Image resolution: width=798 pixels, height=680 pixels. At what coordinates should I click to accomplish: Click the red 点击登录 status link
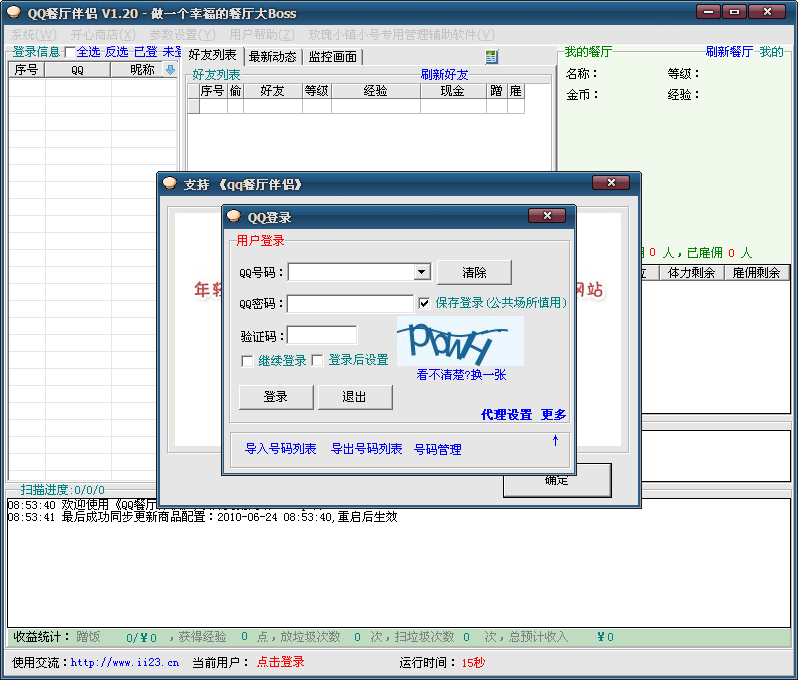pos(280,662)
